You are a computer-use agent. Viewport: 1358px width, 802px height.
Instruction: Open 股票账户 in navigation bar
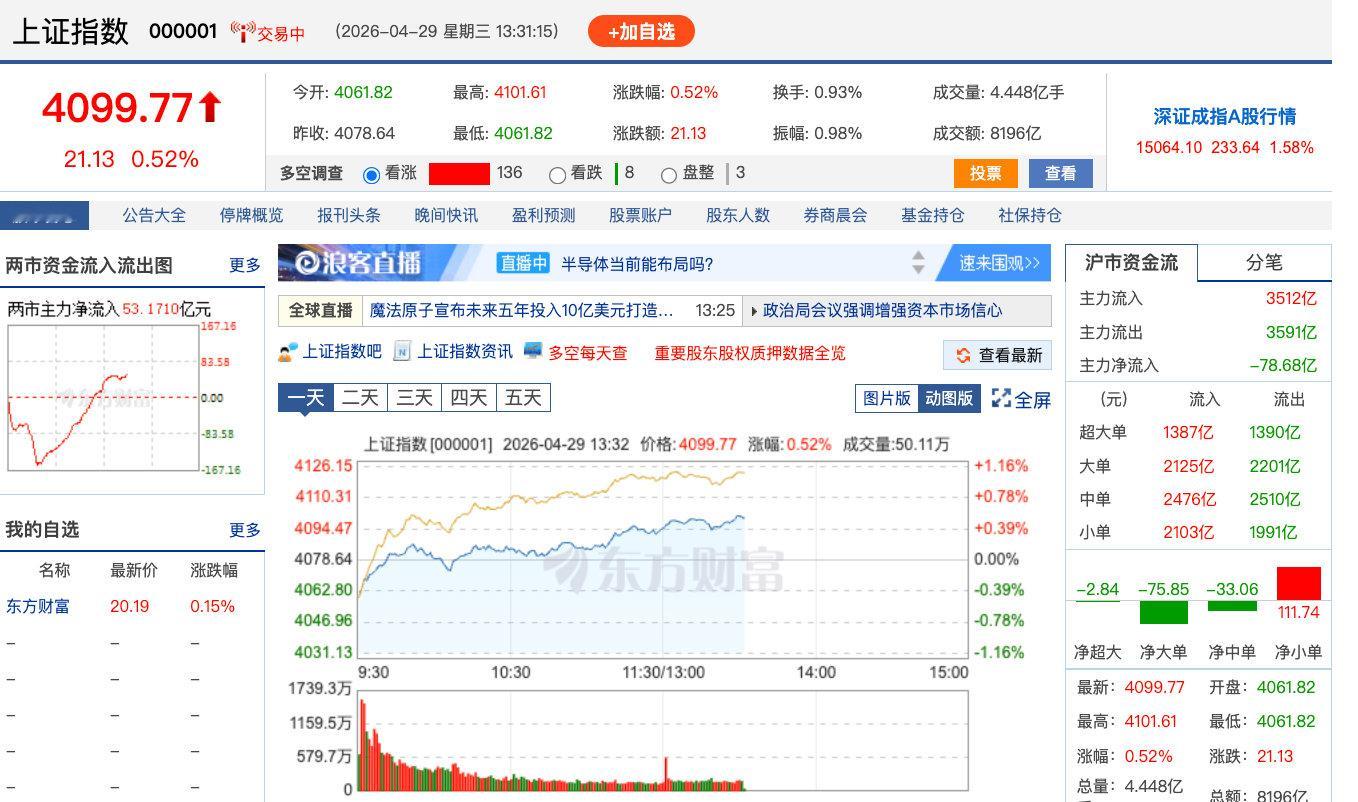click(640, 215)
